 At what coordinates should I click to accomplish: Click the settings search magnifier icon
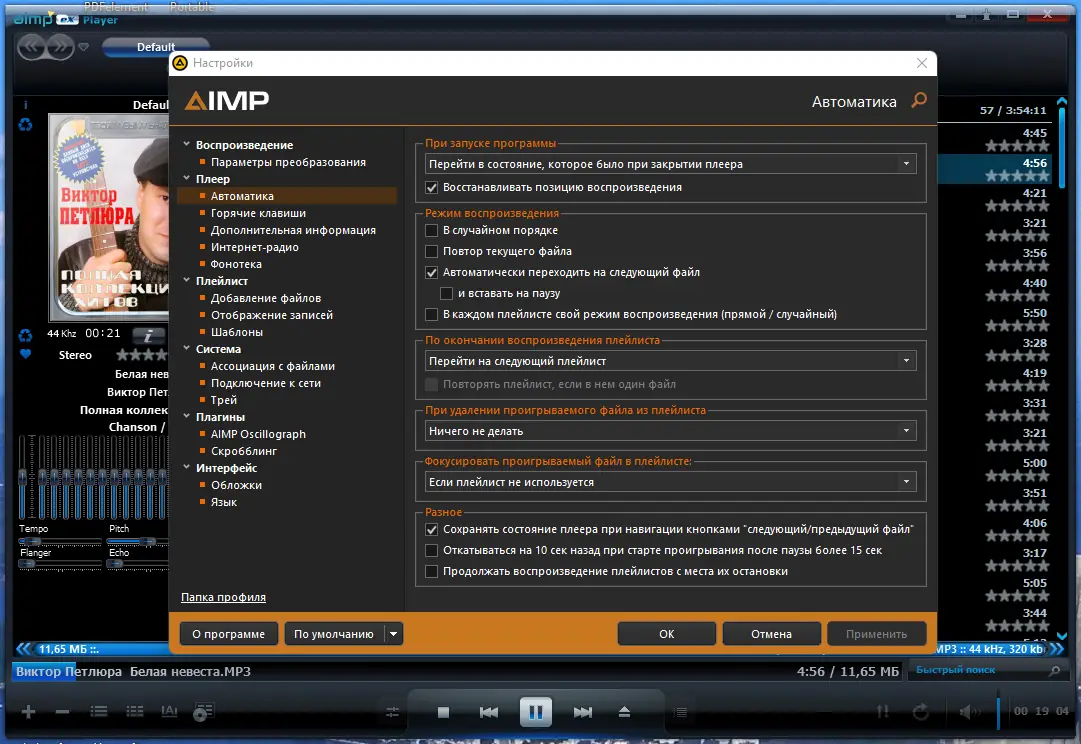click(918, 101)
